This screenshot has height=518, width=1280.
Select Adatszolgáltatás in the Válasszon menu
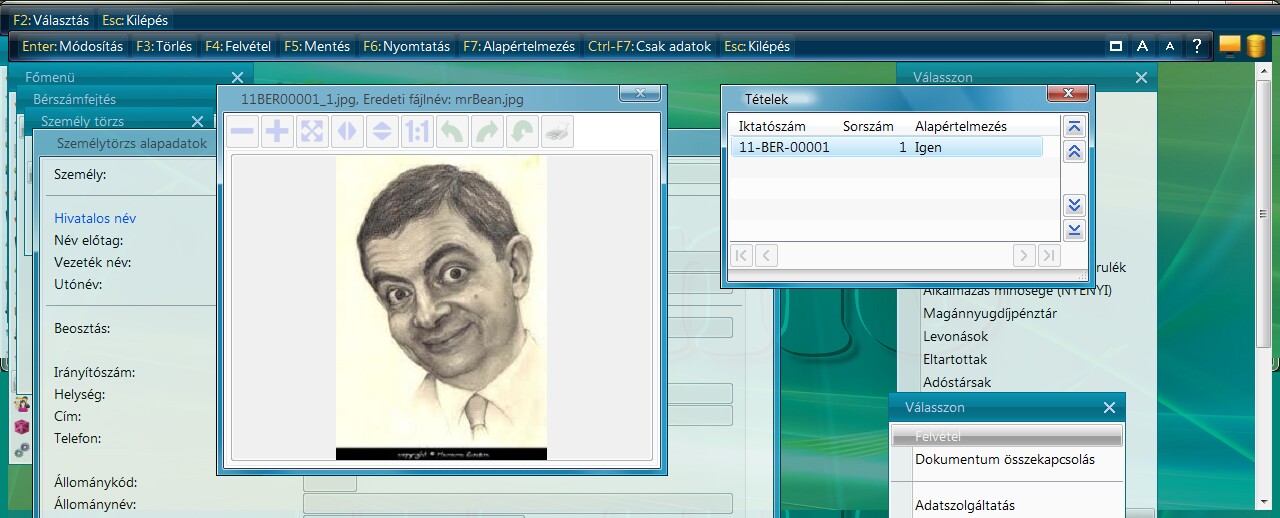tap(965, 506)
